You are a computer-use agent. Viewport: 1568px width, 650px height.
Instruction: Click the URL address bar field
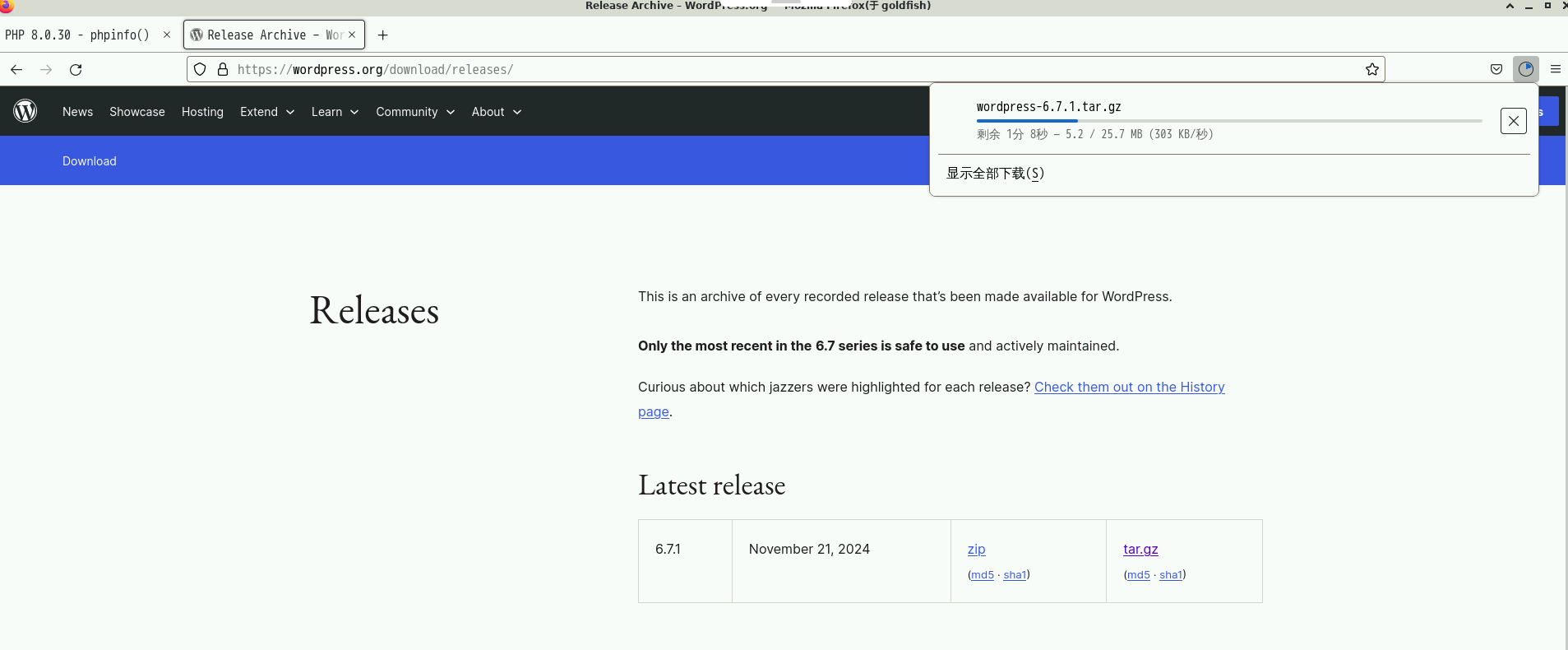coord(785,70)
